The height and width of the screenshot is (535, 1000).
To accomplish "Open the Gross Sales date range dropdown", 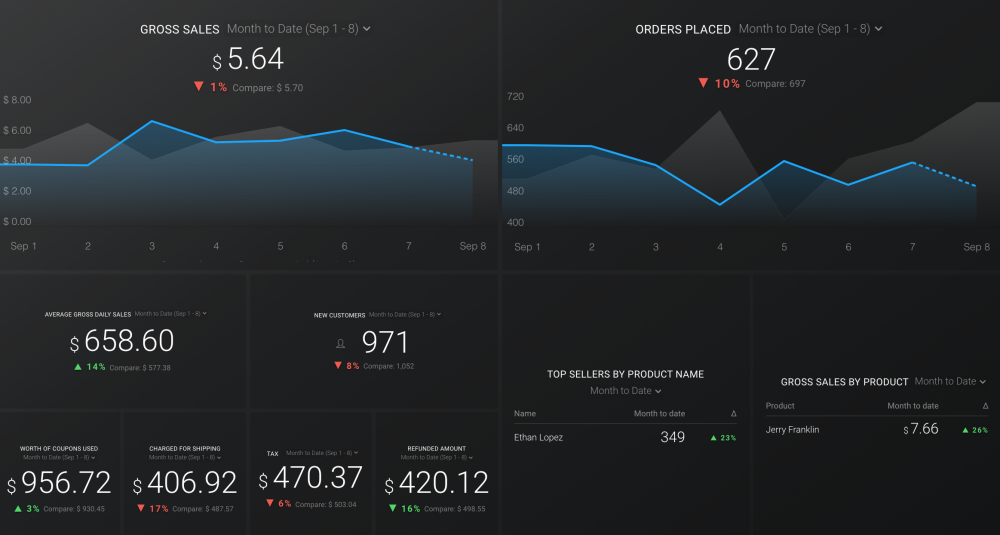I will (x=299, y=29).
